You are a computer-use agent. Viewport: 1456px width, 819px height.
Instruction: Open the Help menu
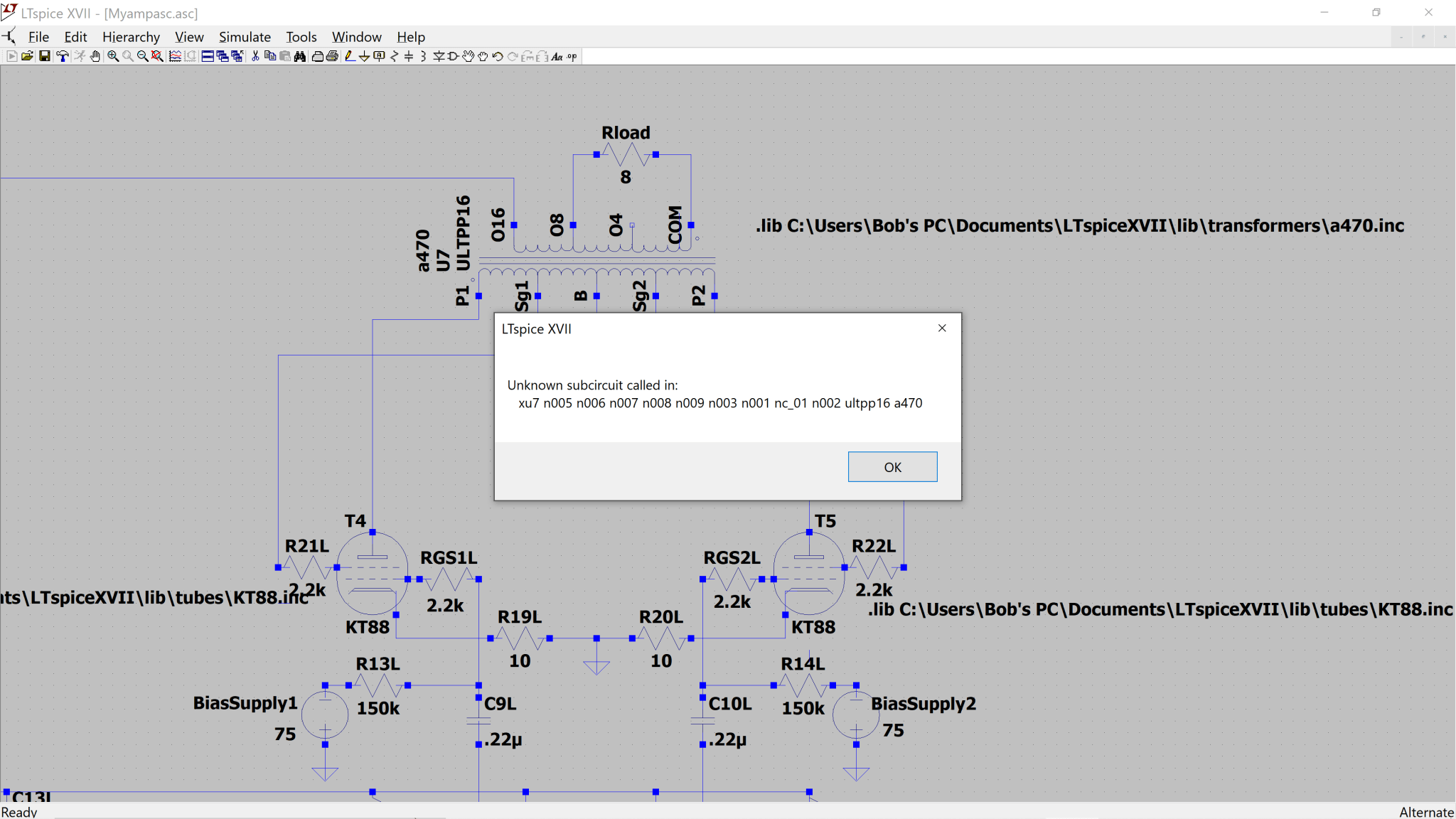point(411,37)
